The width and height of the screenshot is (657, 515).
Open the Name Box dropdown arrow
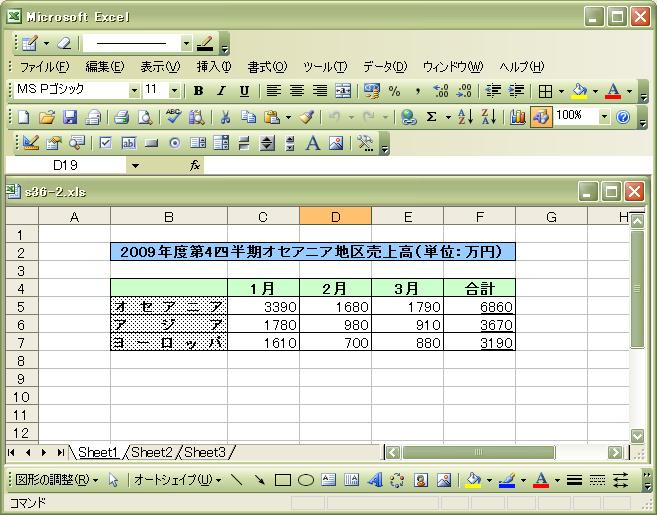point(135,166)
